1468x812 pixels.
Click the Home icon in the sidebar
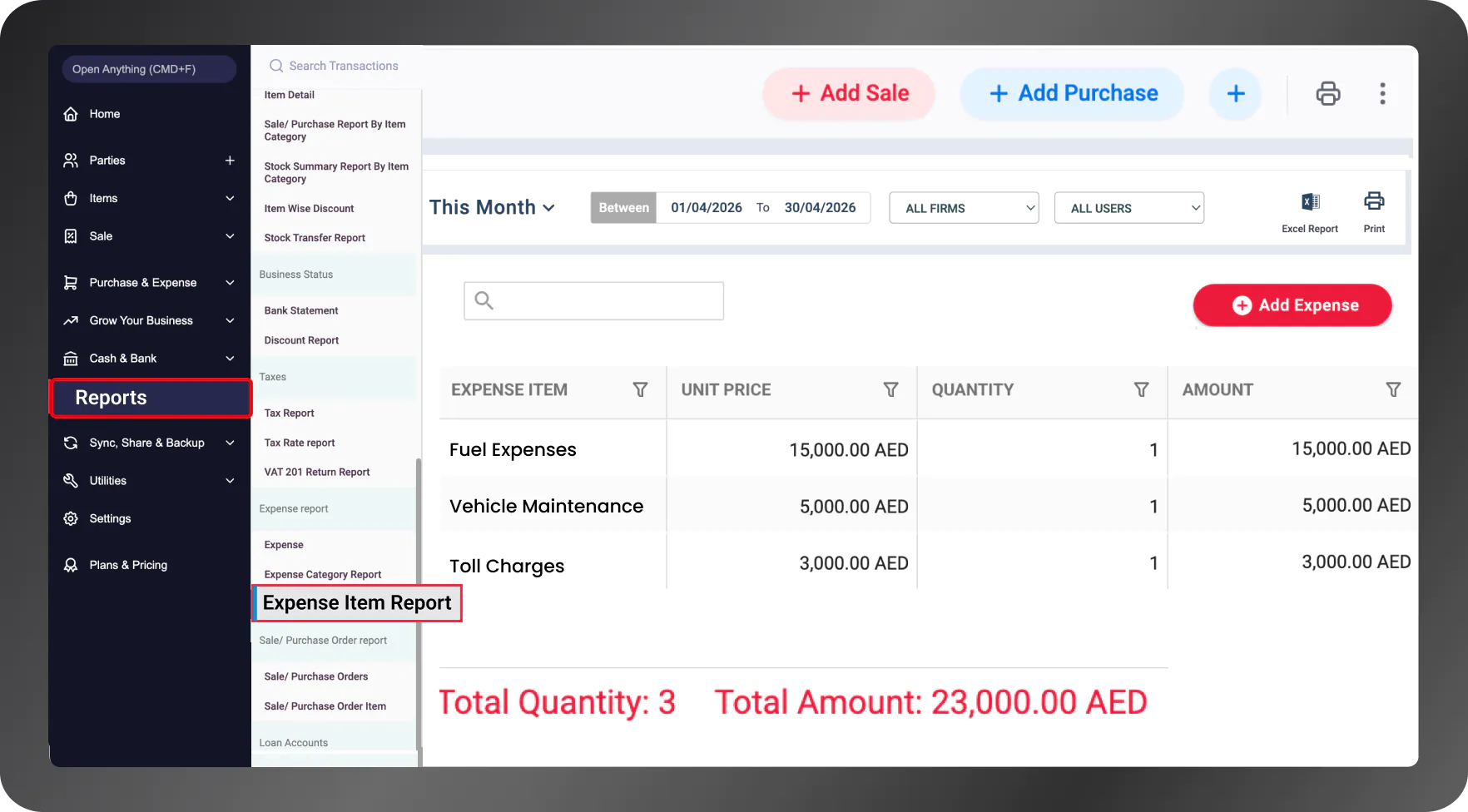(71, 114)
